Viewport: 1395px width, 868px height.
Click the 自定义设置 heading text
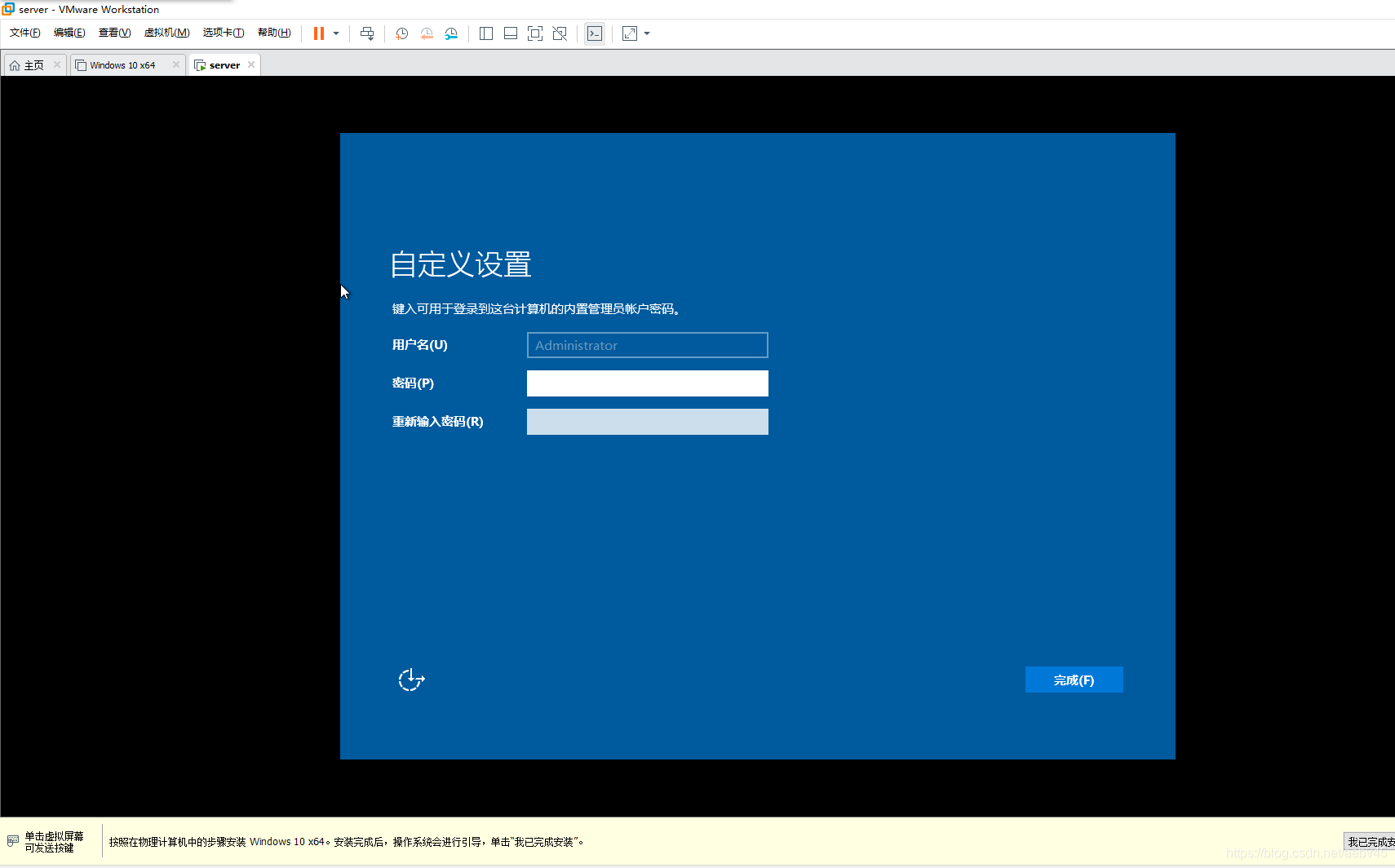pos(461,264)
